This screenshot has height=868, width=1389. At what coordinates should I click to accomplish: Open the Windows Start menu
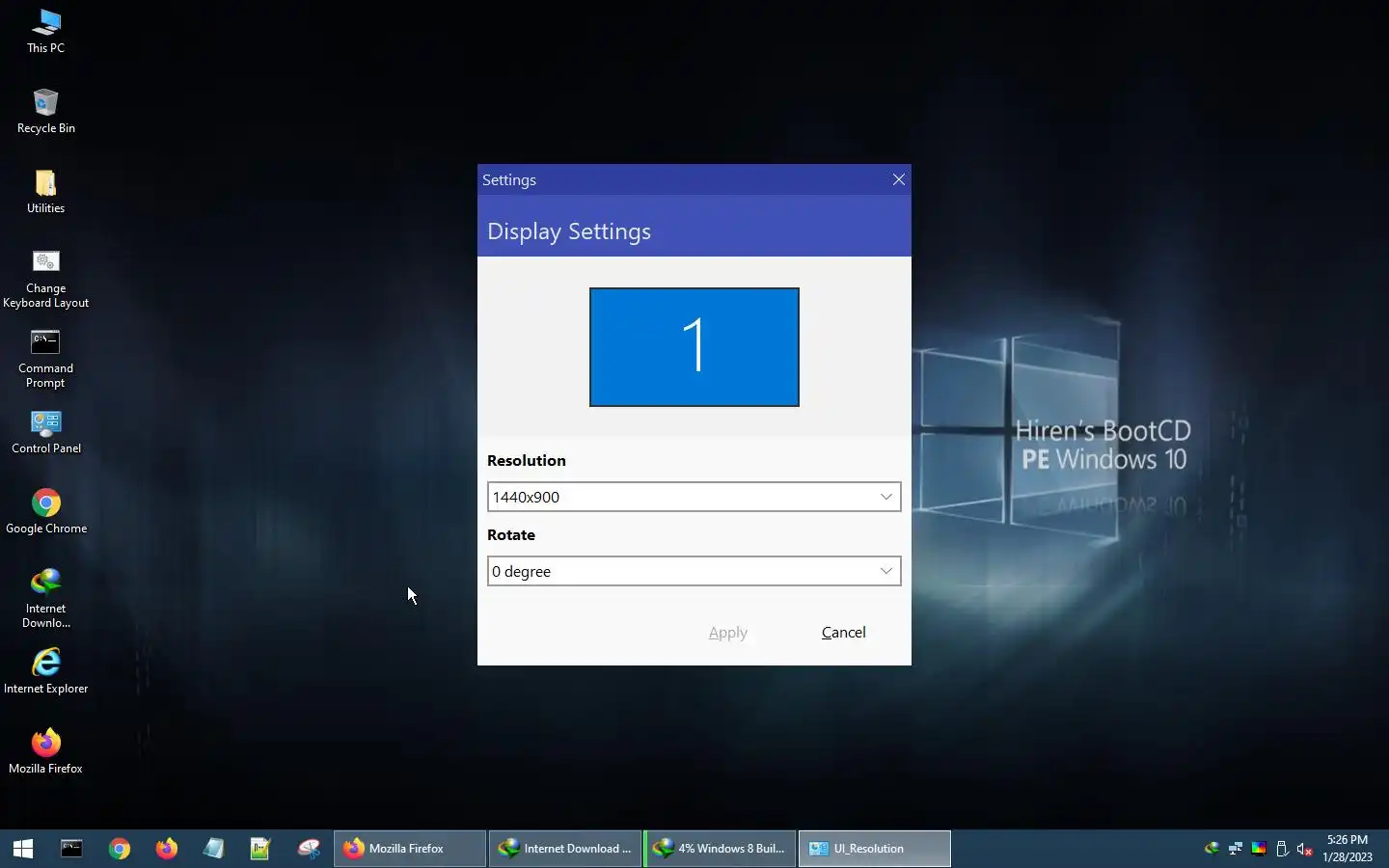pyautogui.click(x=23, y=849)
